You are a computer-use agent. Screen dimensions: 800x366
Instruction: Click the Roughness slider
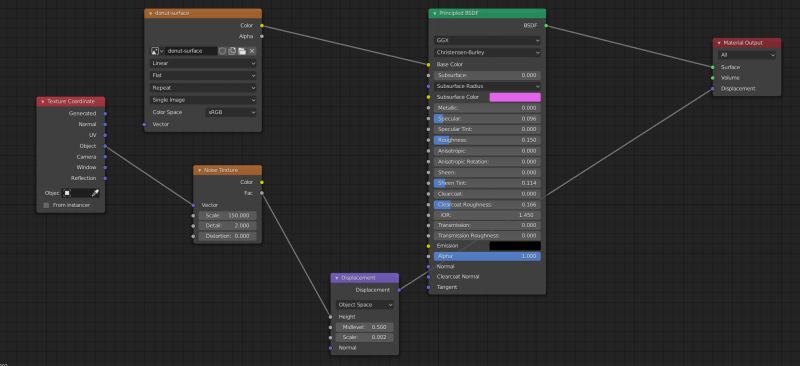click(x=487, y=140)
